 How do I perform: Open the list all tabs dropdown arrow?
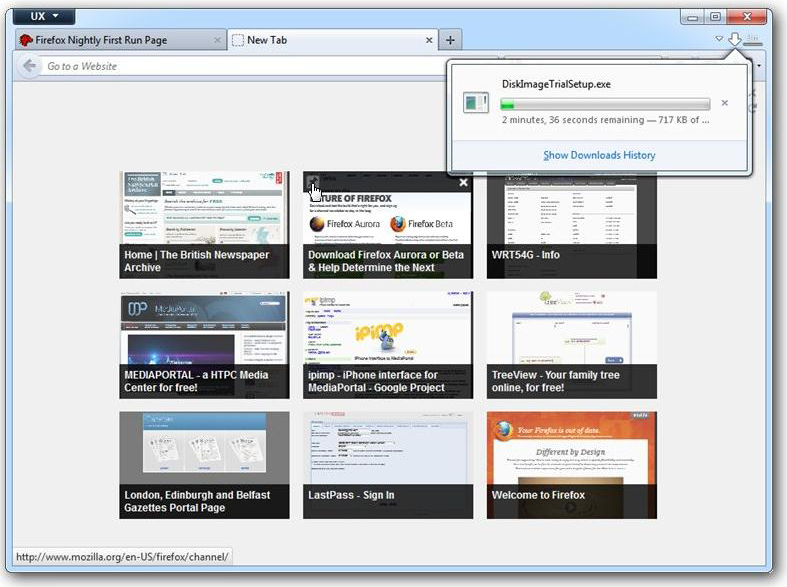coord(719,39)
